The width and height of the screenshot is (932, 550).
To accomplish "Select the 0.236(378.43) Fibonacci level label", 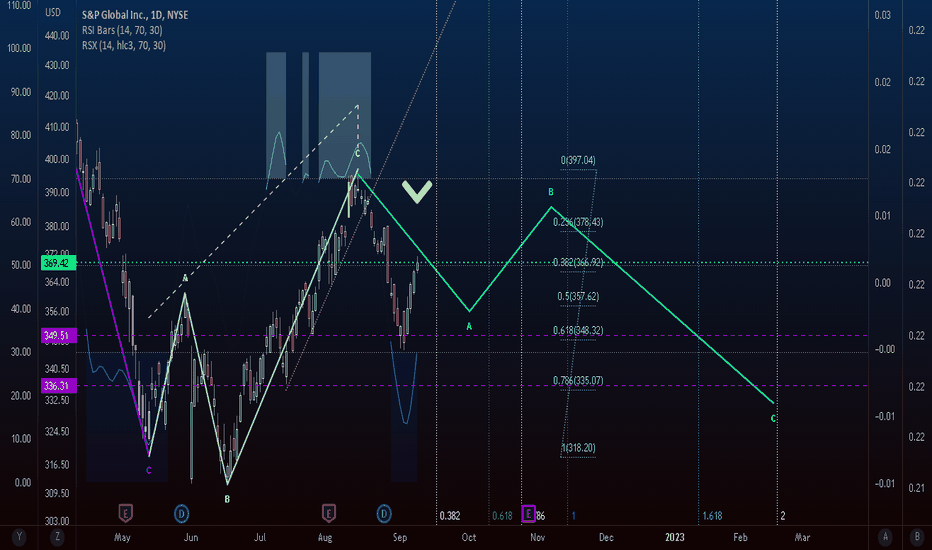I will coord(578,222).
